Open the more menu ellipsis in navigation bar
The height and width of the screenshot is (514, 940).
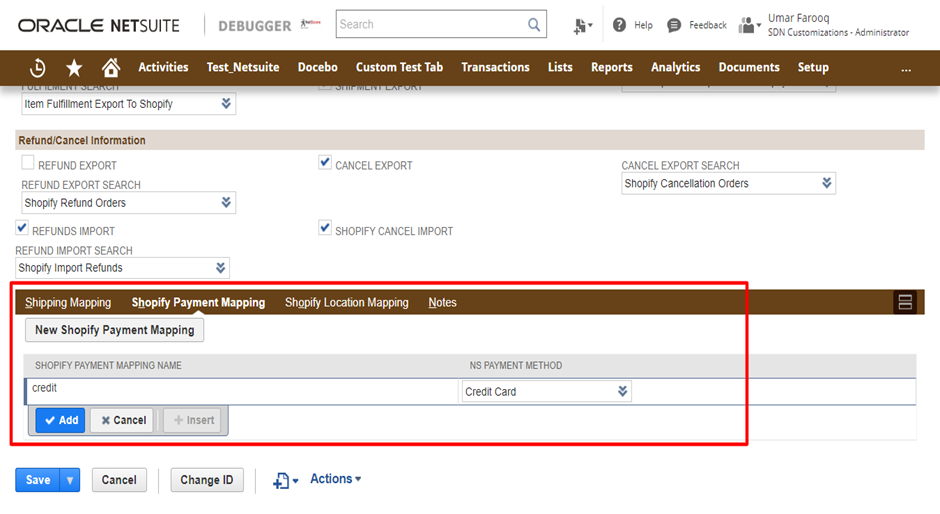906,68
